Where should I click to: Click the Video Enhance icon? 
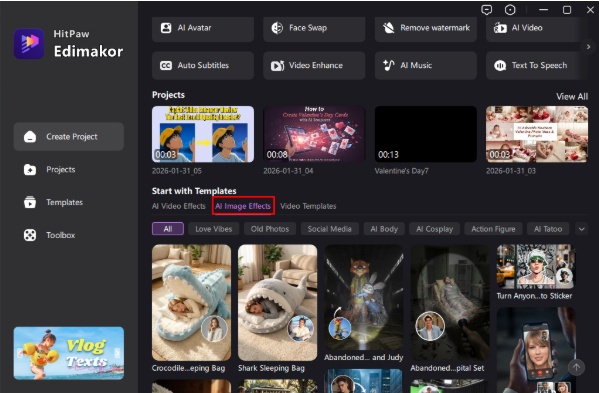(x=277, y=66)
